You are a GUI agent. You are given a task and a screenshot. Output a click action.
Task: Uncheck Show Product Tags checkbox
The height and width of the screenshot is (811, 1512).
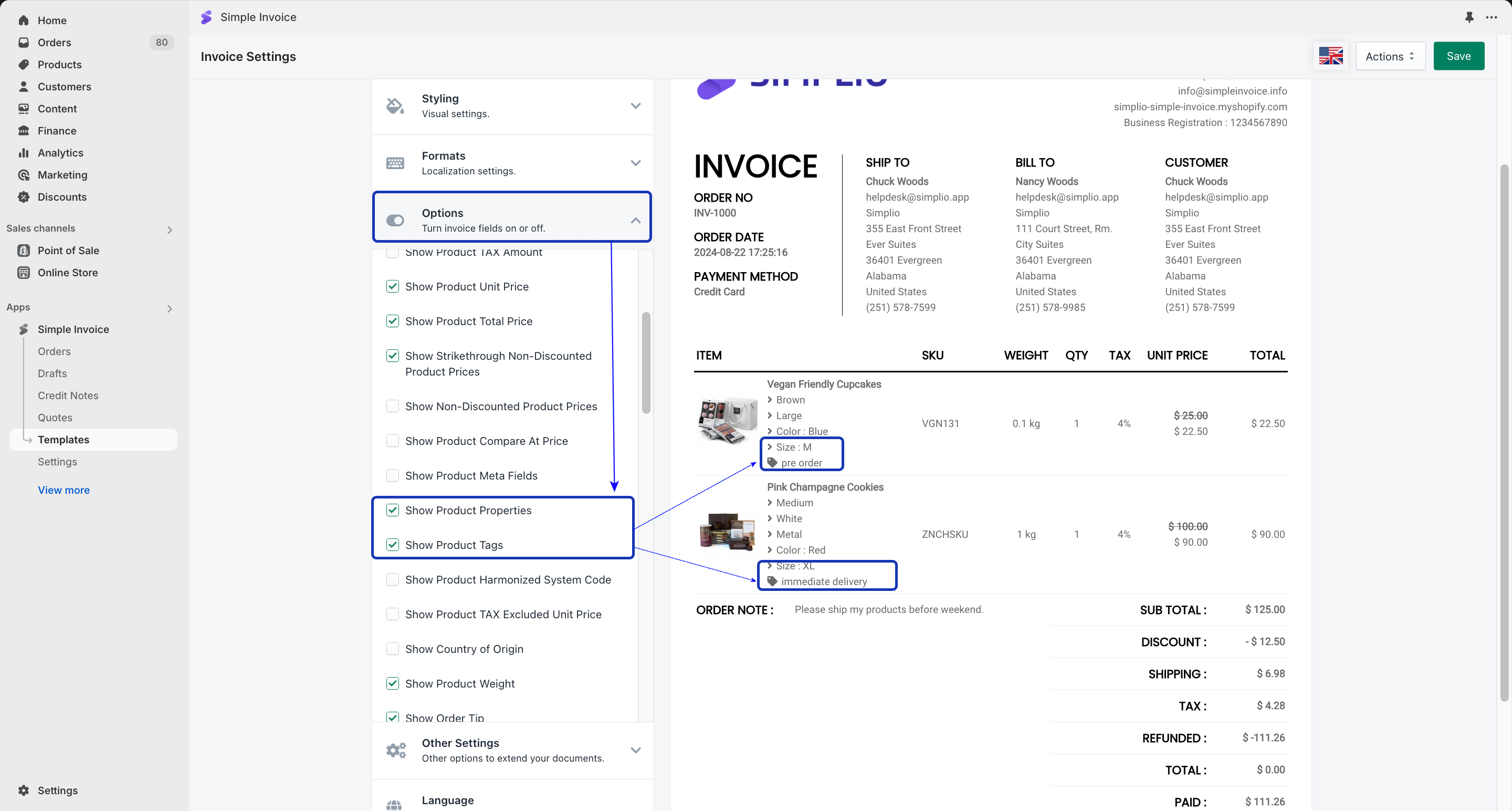click(393, 544)
